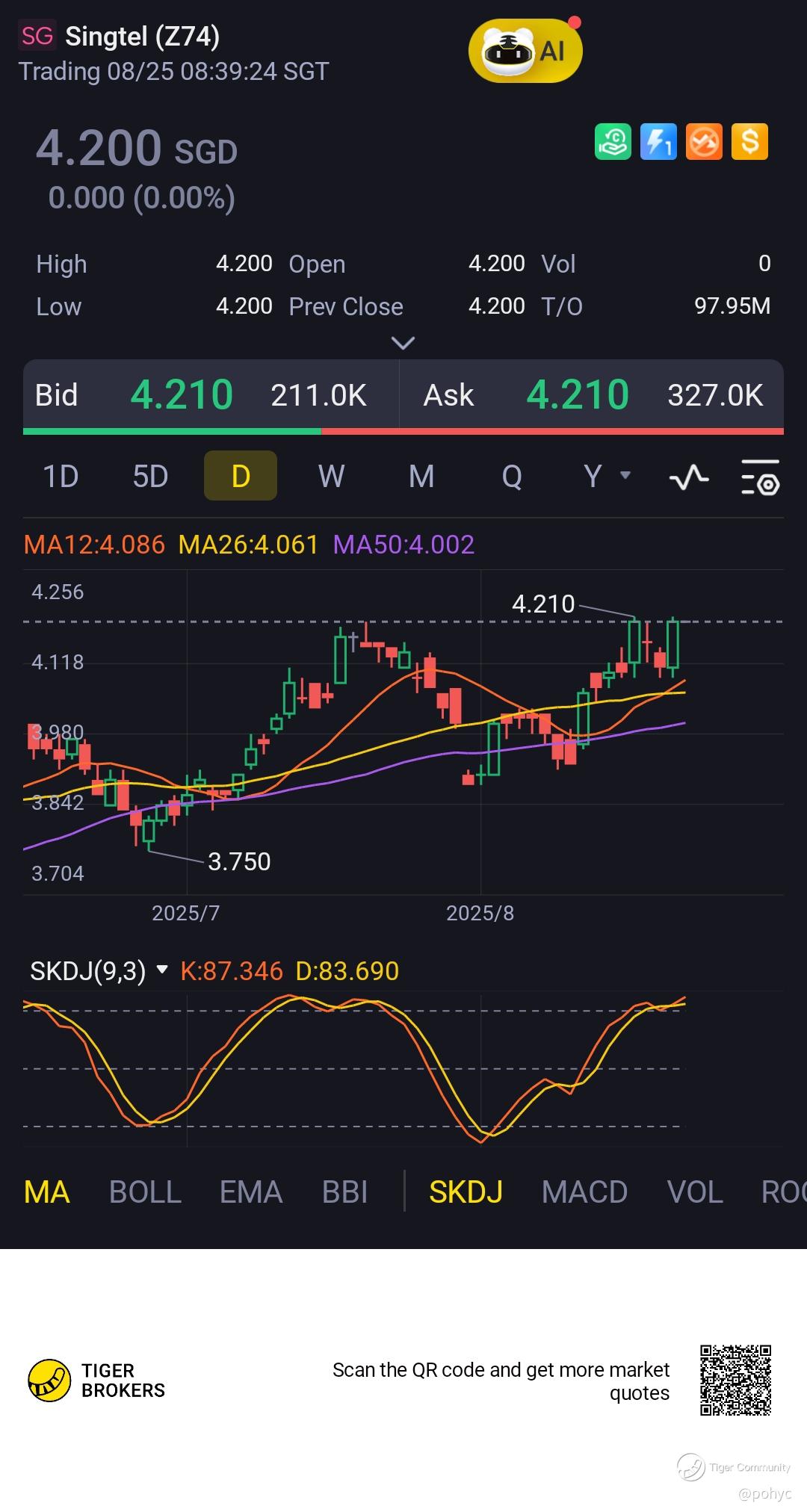807x1512 pixels.
Task: Select the Q quarterly timeframe
Action: coord(512,476)
